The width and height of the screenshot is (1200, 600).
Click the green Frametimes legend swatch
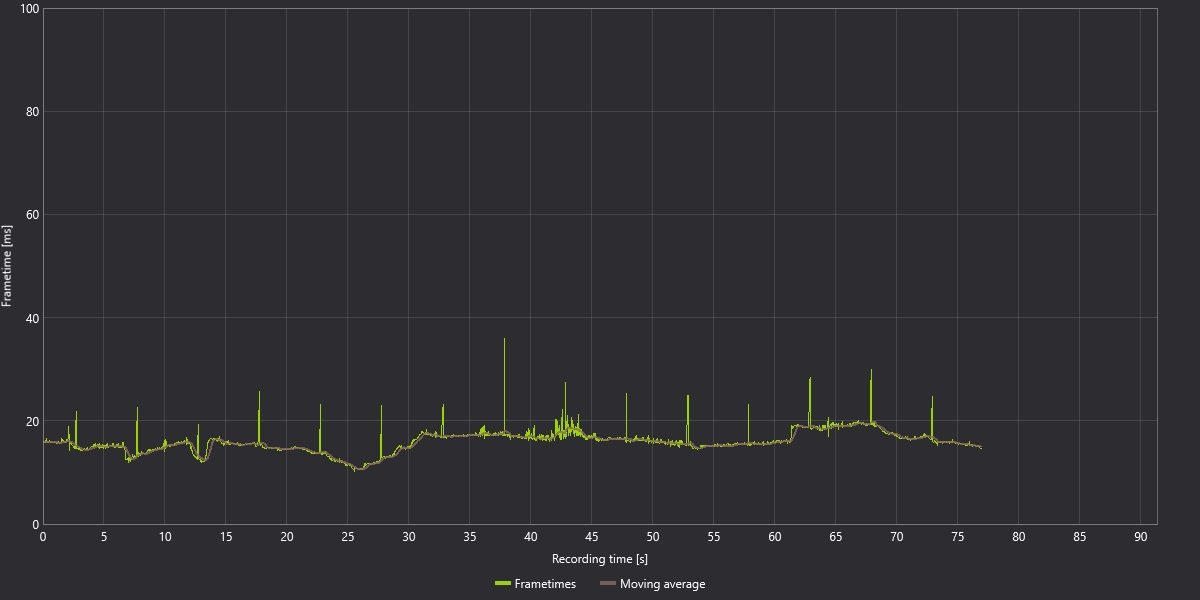click(x=502, y=584)
